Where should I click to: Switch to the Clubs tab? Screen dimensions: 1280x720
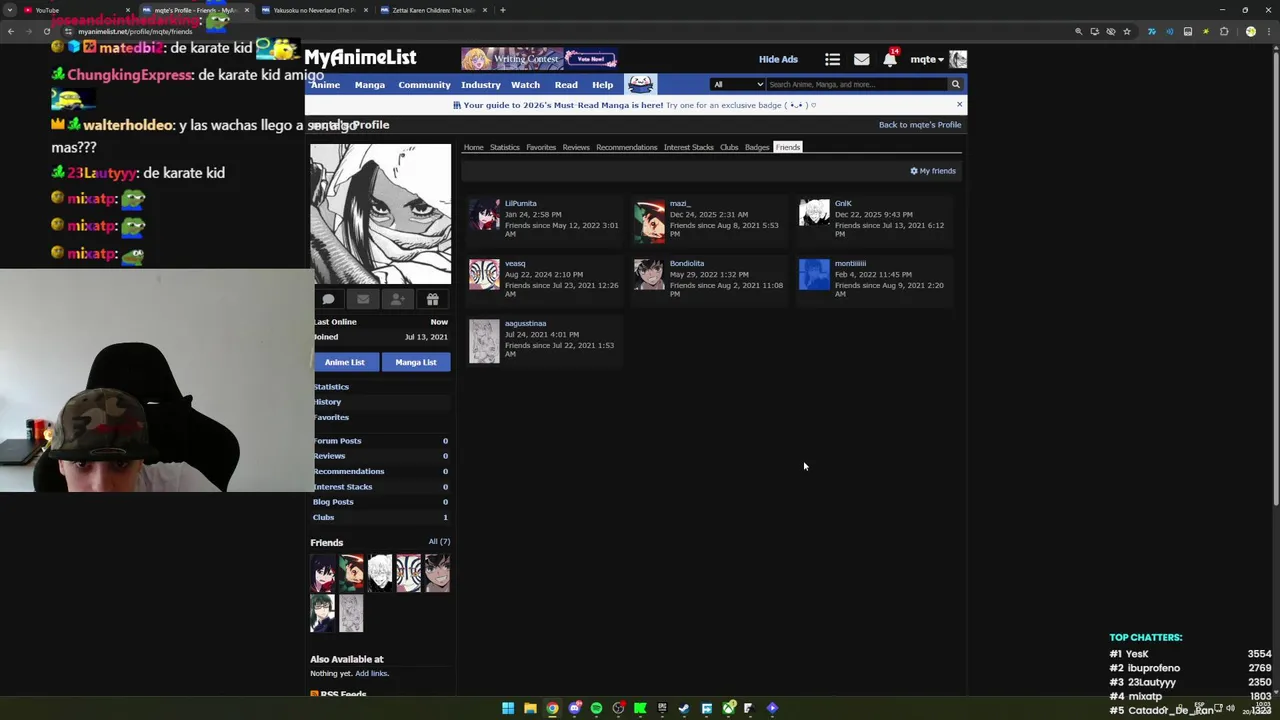click(x=729, y=147)
